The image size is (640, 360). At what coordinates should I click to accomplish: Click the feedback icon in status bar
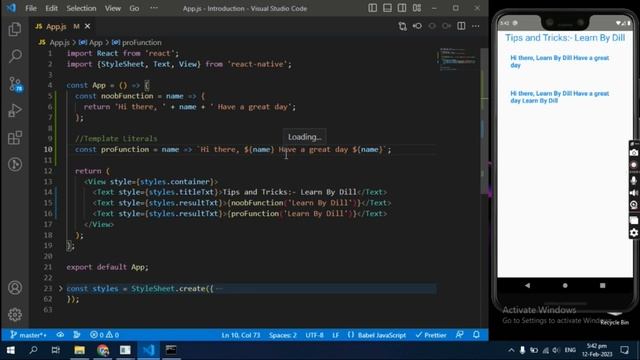[460, 335]
